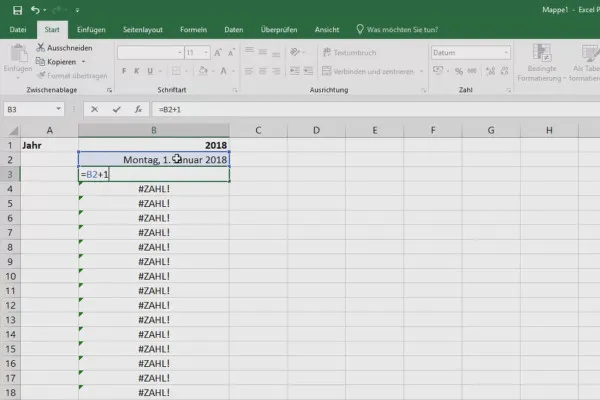Image resolution: width=600 pixels, height=400 pixels.
Task: Click cell B1 containing 2018
Action: [x=154, y=145]
